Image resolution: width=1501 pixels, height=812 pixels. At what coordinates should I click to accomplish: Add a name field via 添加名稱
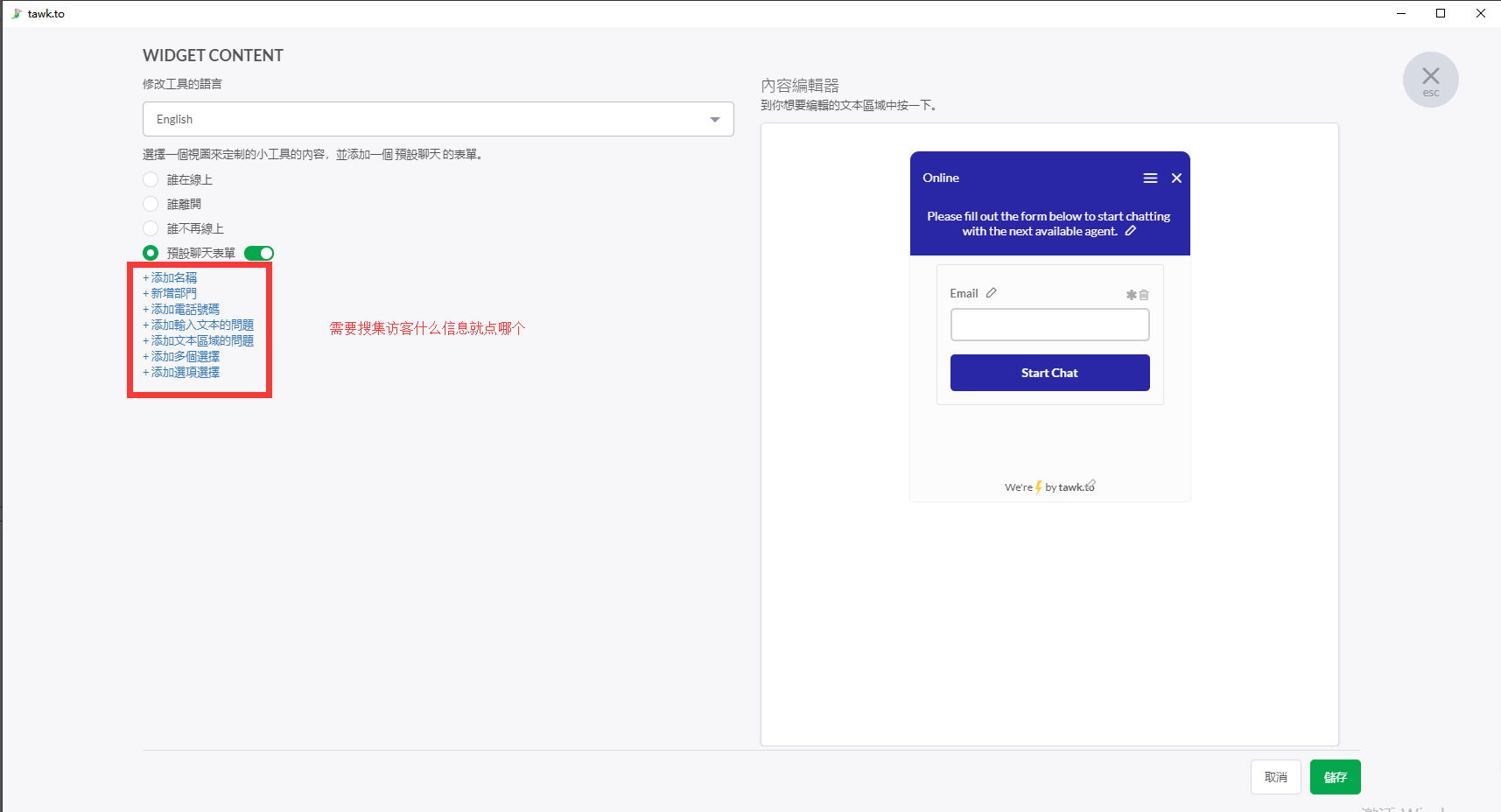tap(173, 277)
